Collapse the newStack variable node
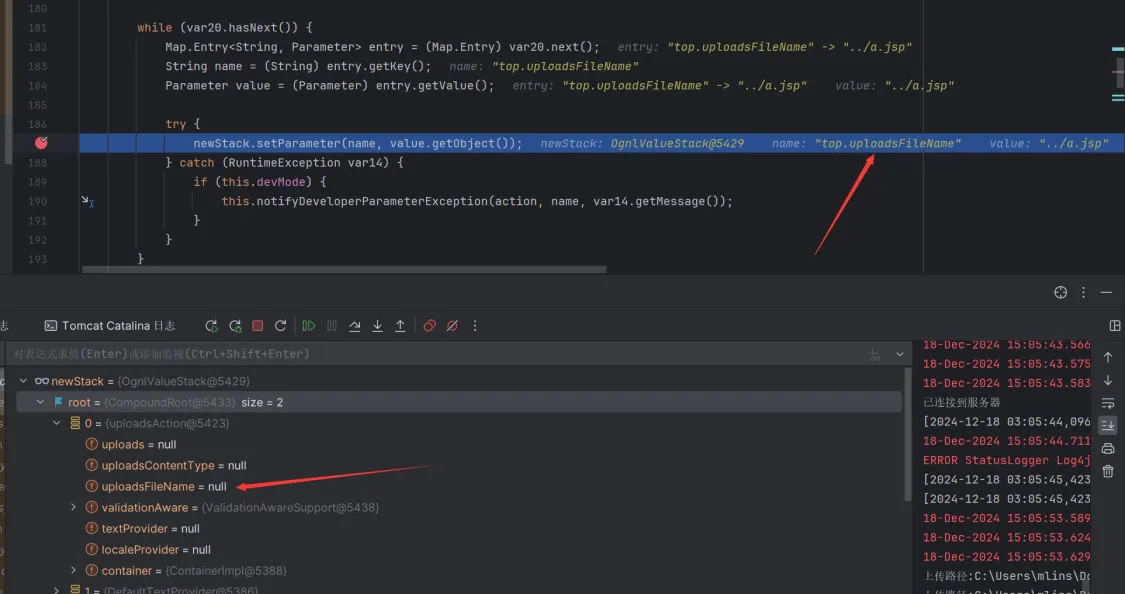1125x594 pixels. (x=23, y=381)
